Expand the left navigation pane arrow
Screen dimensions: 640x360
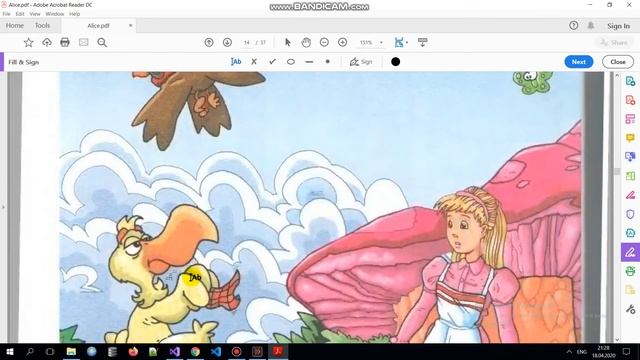tap(3, 207)
